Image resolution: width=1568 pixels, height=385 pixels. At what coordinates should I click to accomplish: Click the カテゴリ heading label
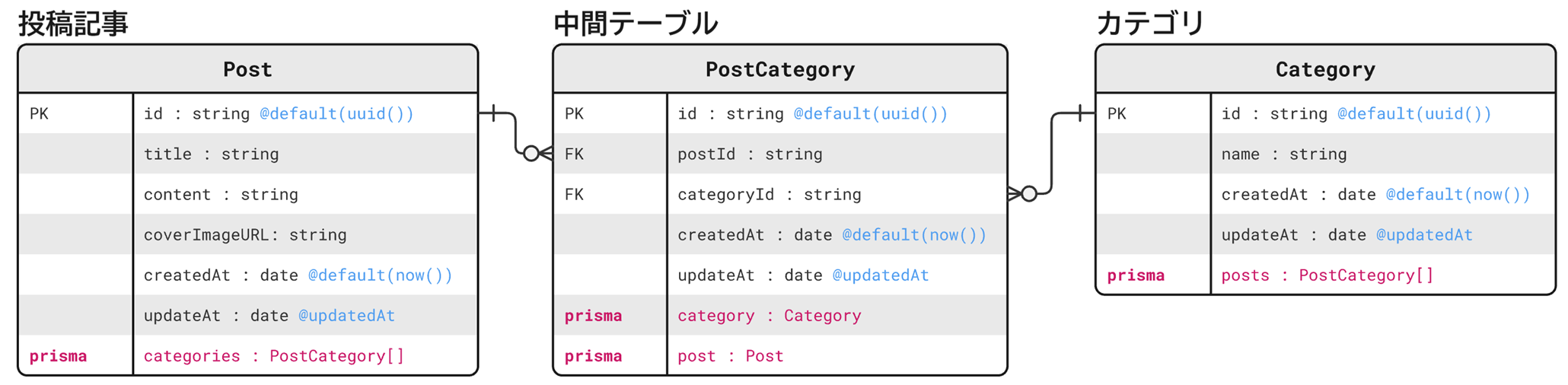(x=1149, y=24)
